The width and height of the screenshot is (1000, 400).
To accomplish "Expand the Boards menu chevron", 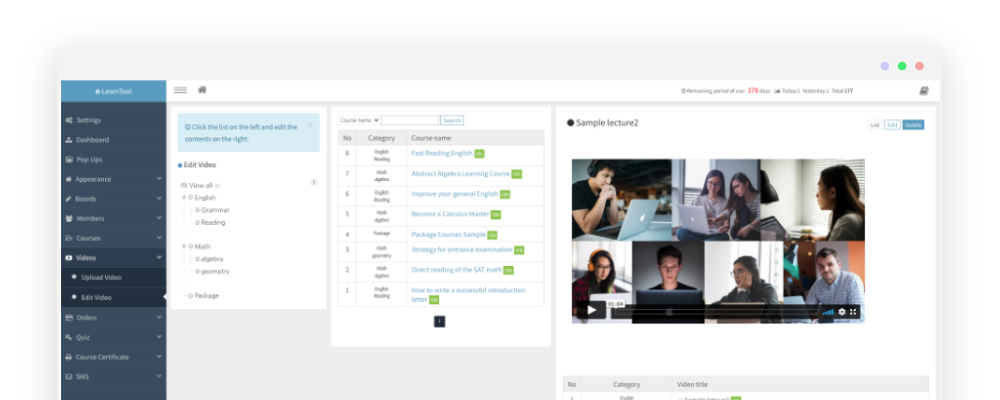I will [x=159, y=199].
